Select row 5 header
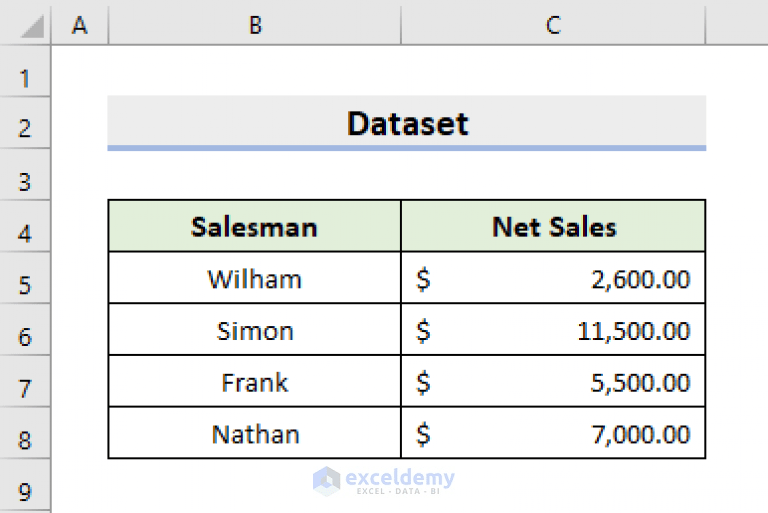Image resolution: width=768 pixels, height=513 pixels. coord(25,278)
